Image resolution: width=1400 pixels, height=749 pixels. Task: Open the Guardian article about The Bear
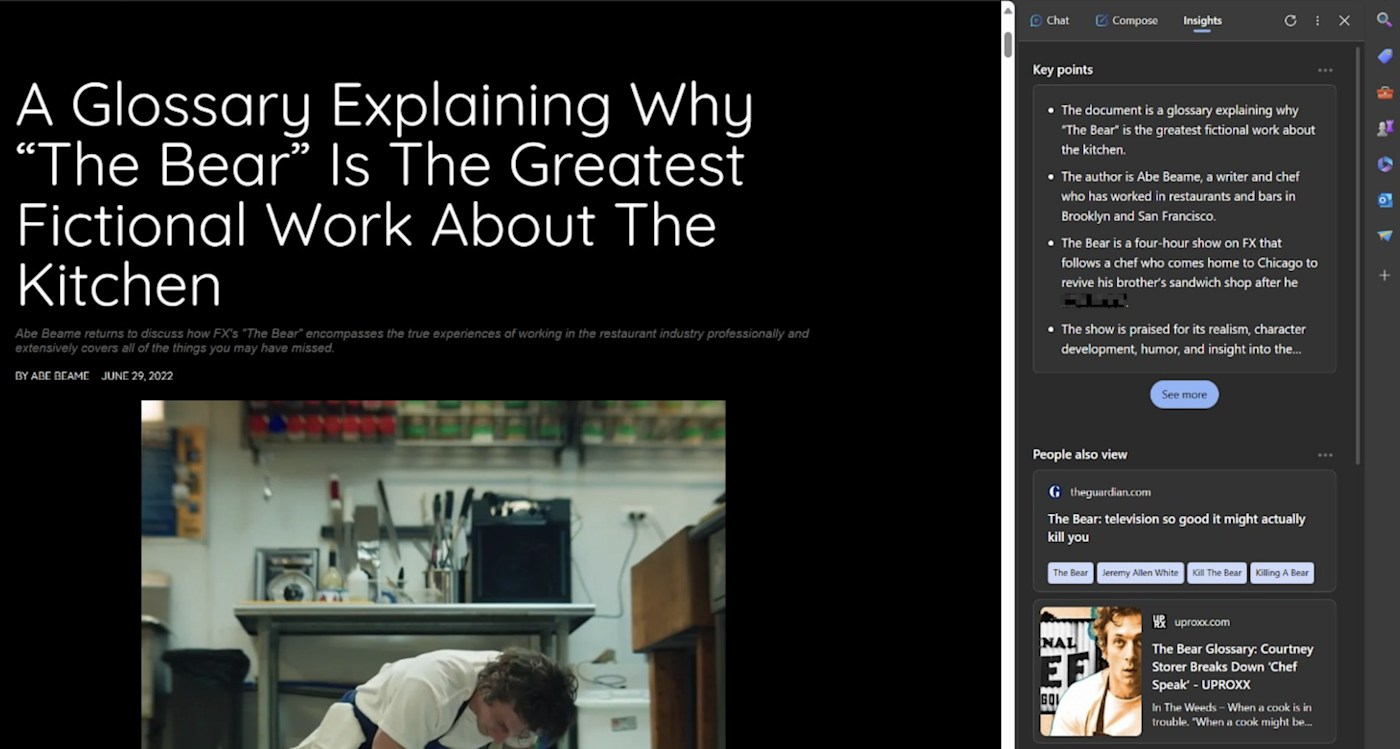pyautogui.click(x=1176, y=528)
